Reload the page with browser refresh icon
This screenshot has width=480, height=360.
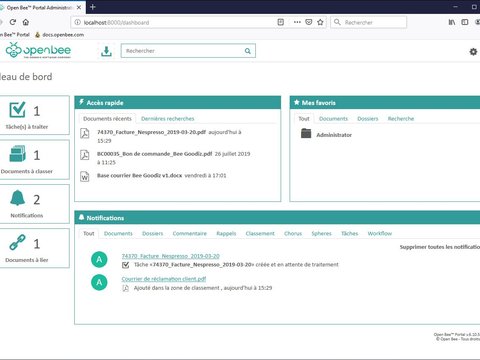pyautogui.click(x=13, y=22)
